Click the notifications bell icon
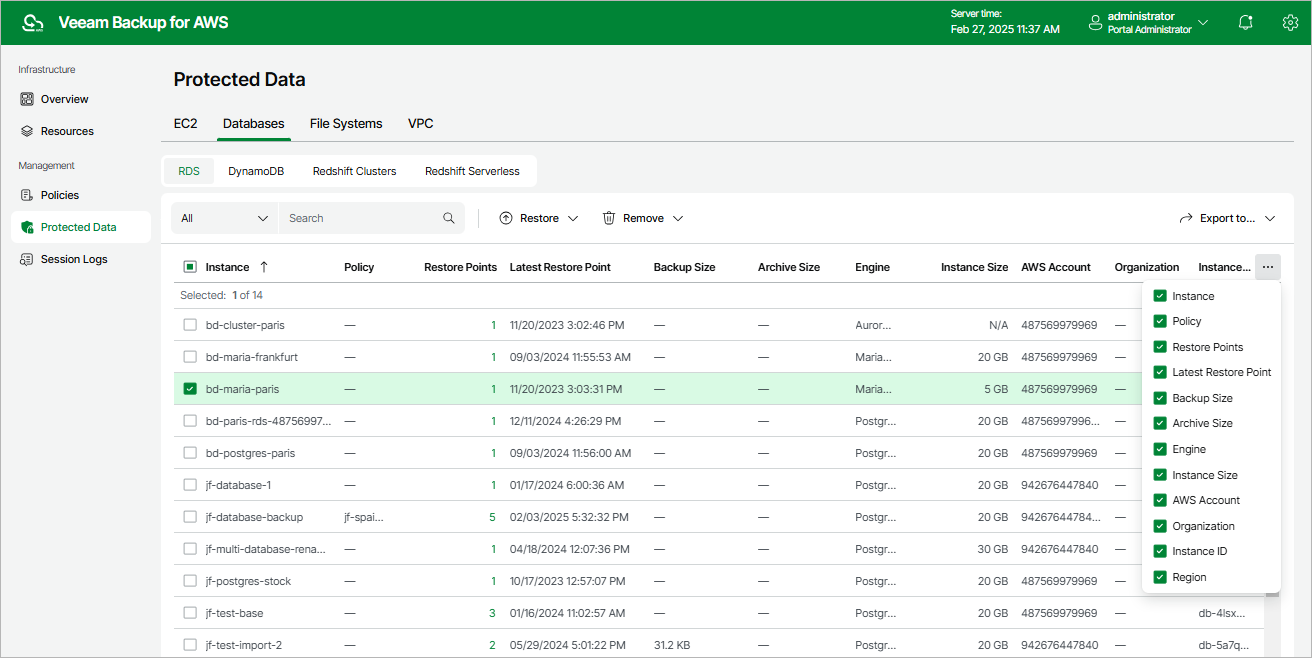The width and height of the screenshot is (1312, 658). [x=1245, y=22]
